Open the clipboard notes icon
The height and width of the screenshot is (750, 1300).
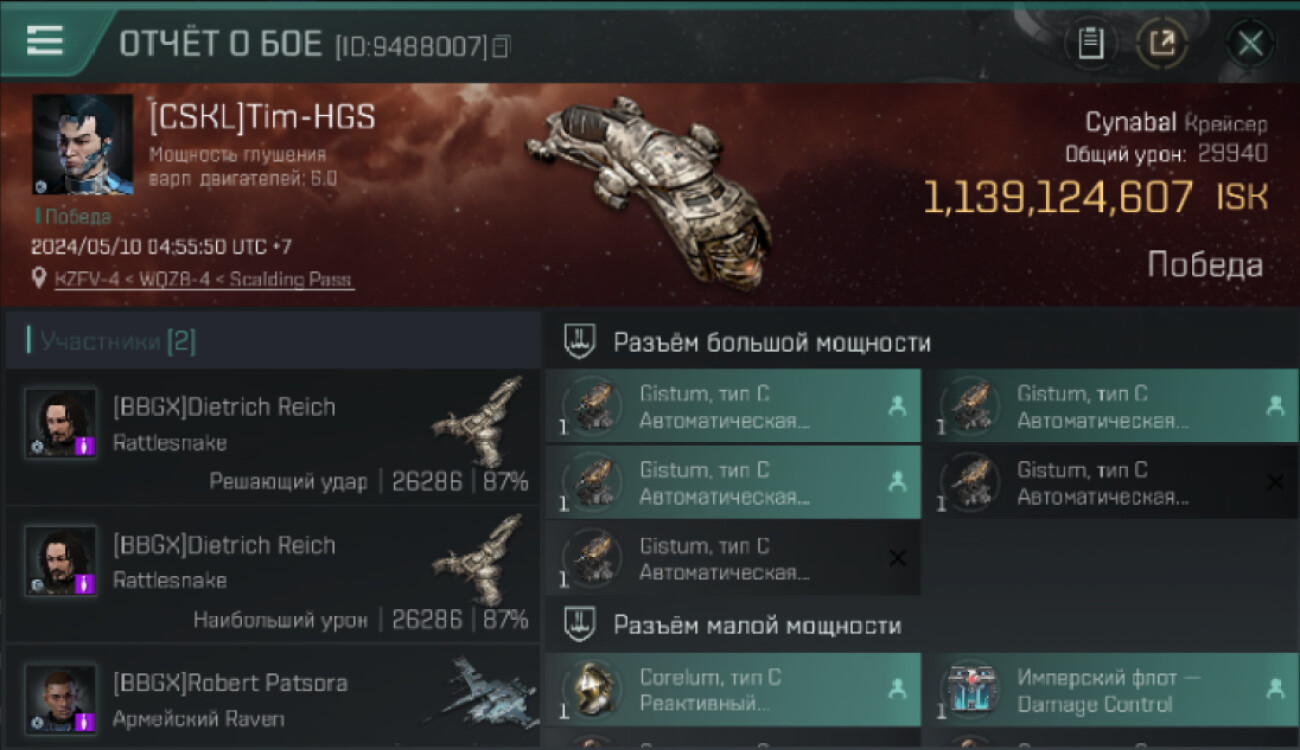point(1090,43)
